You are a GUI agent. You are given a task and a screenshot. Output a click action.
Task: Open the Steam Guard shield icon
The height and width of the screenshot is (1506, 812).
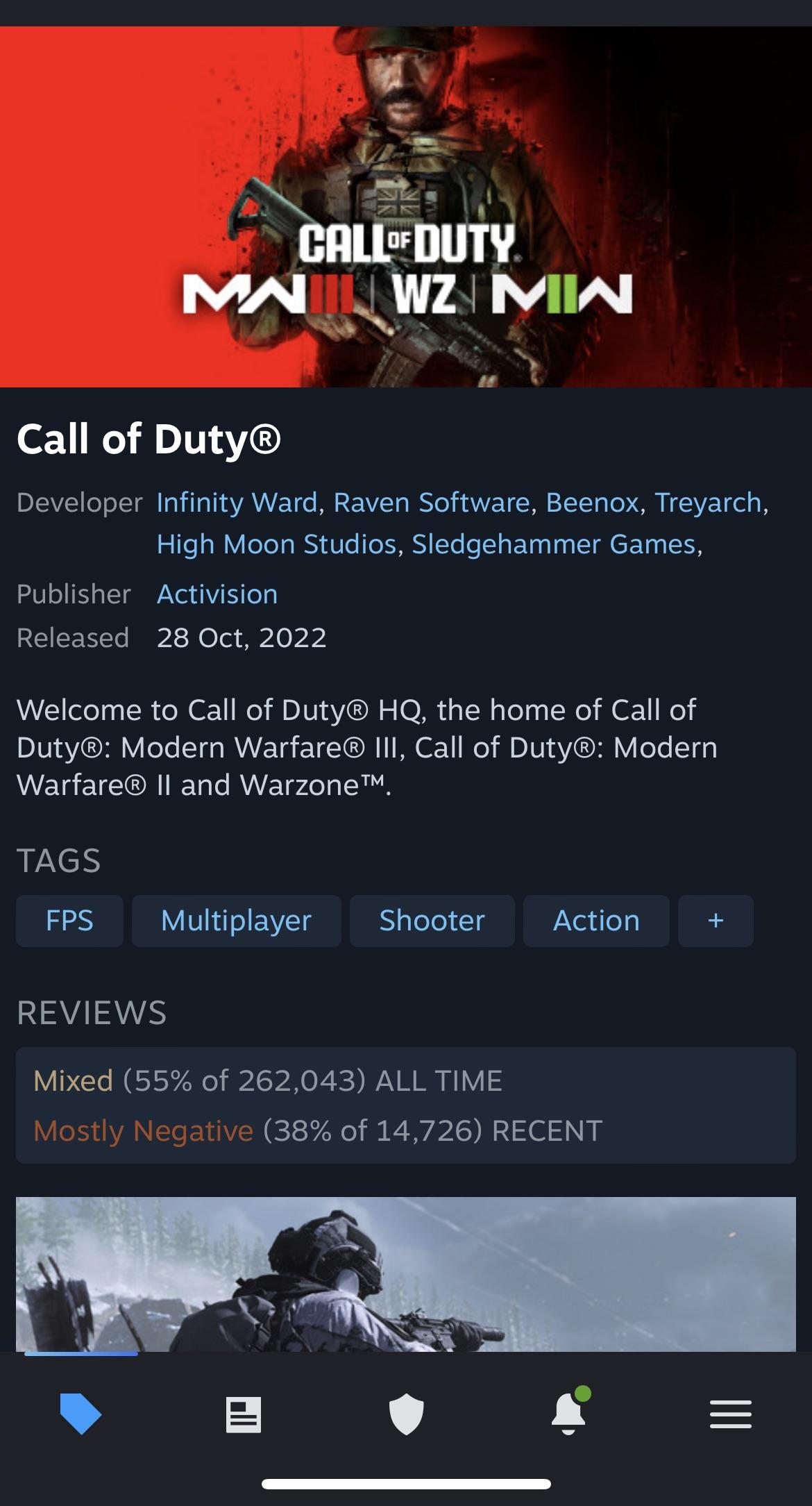click(406, 1414)
